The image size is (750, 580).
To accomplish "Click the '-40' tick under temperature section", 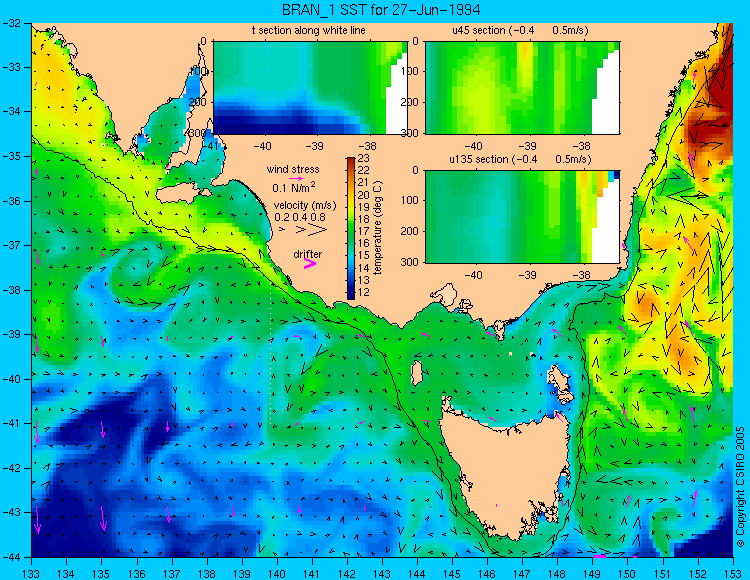I will (262, 146).
